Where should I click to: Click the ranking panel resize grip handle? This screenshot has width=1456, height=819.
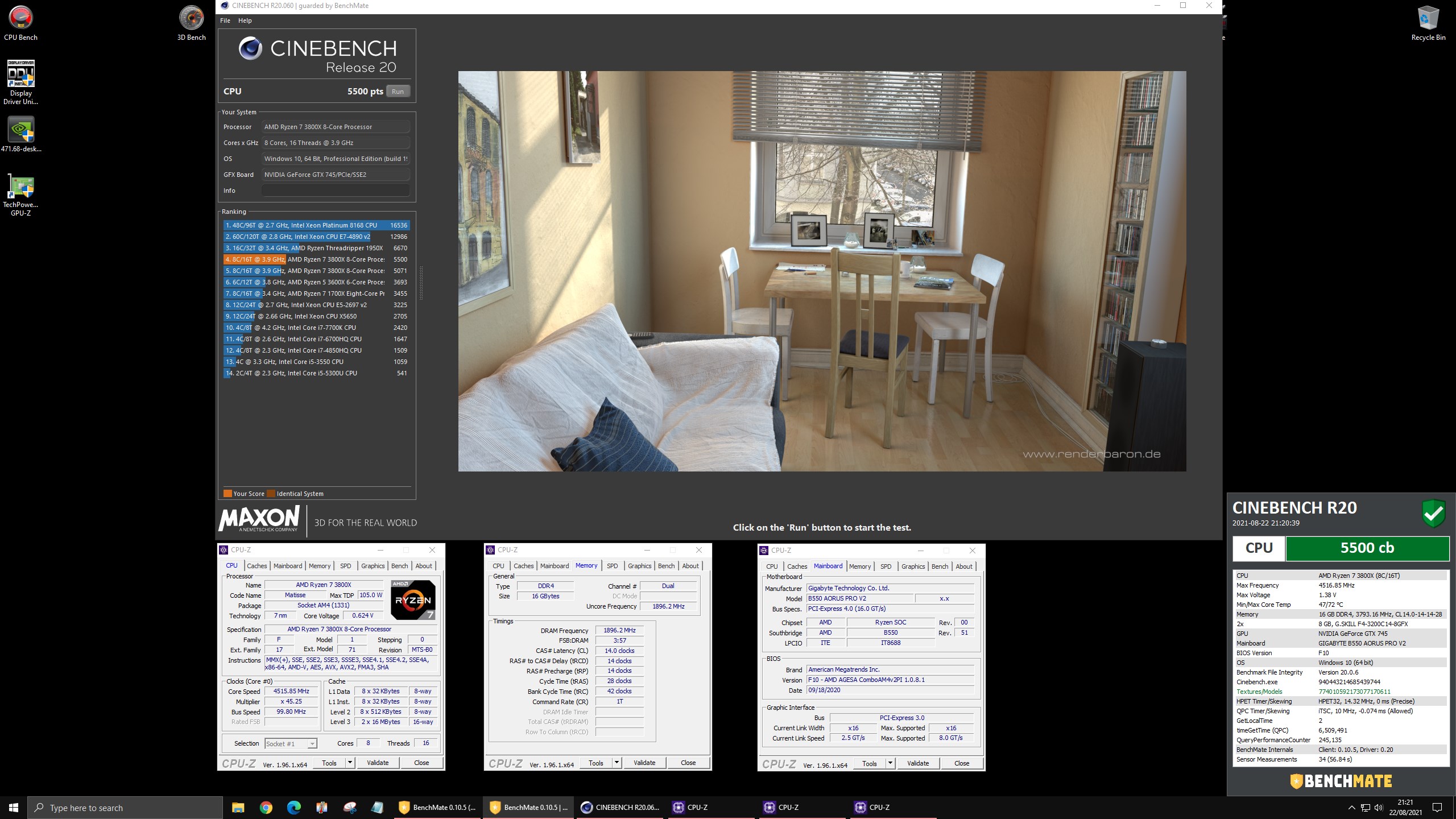(x=421, y=283)
